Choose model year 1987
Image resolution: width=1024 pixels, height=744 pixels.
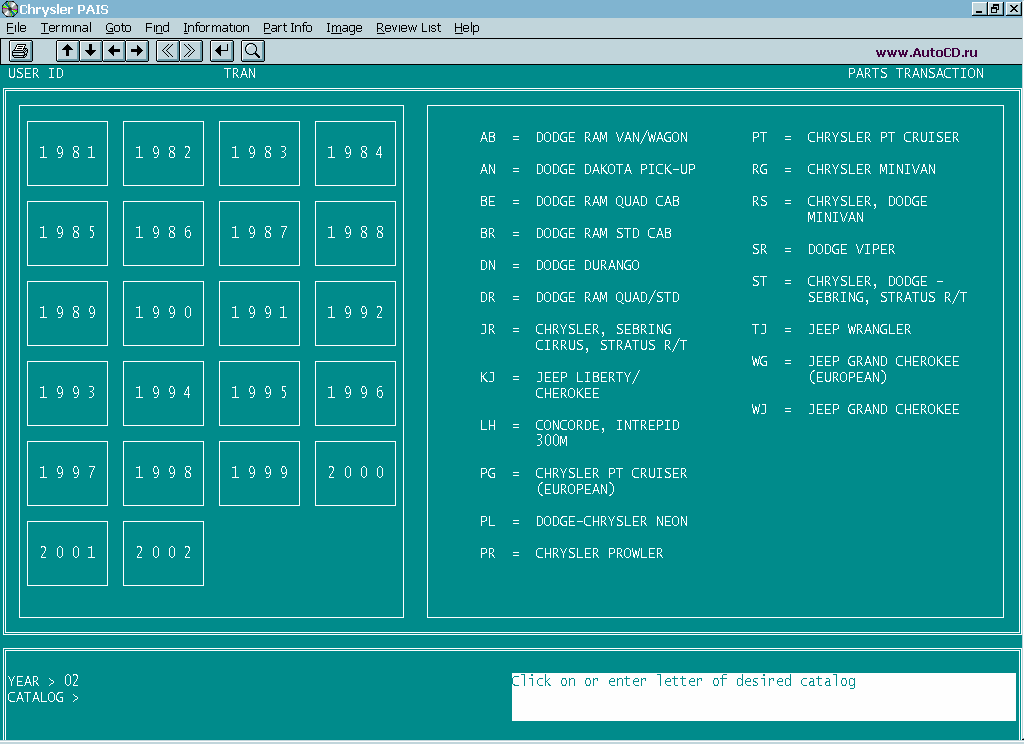[259, 233]
